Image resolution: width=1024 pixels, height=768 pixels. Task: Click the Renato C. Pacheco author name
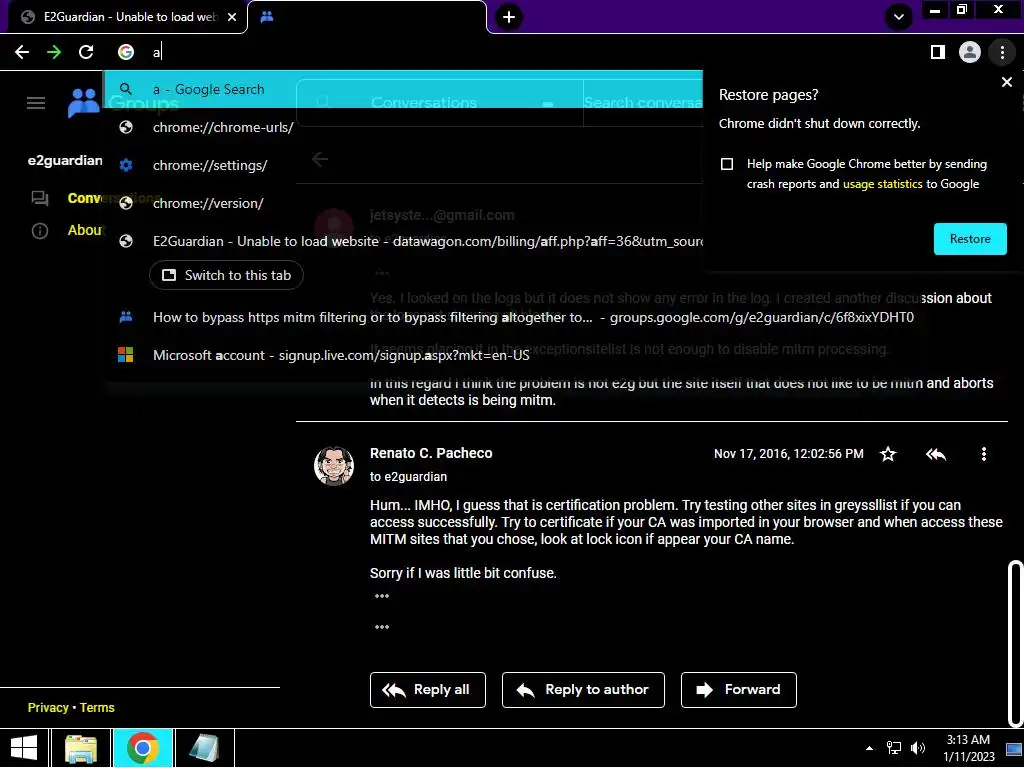[x=431, y=453]
